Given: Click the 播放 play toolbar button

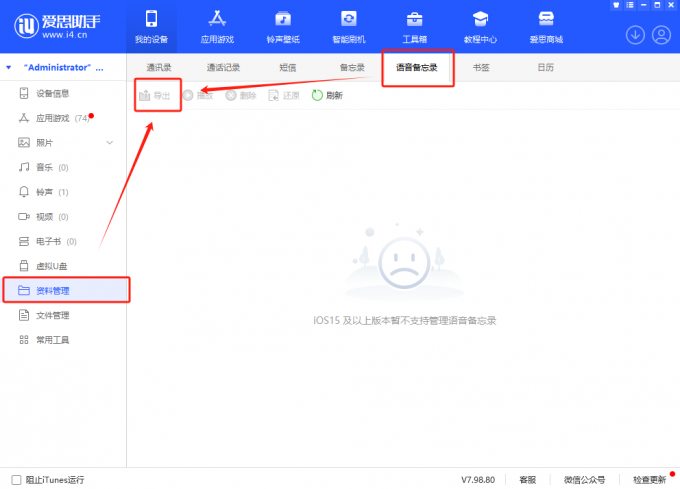Looking at the screenshot, I should [198, 95].
